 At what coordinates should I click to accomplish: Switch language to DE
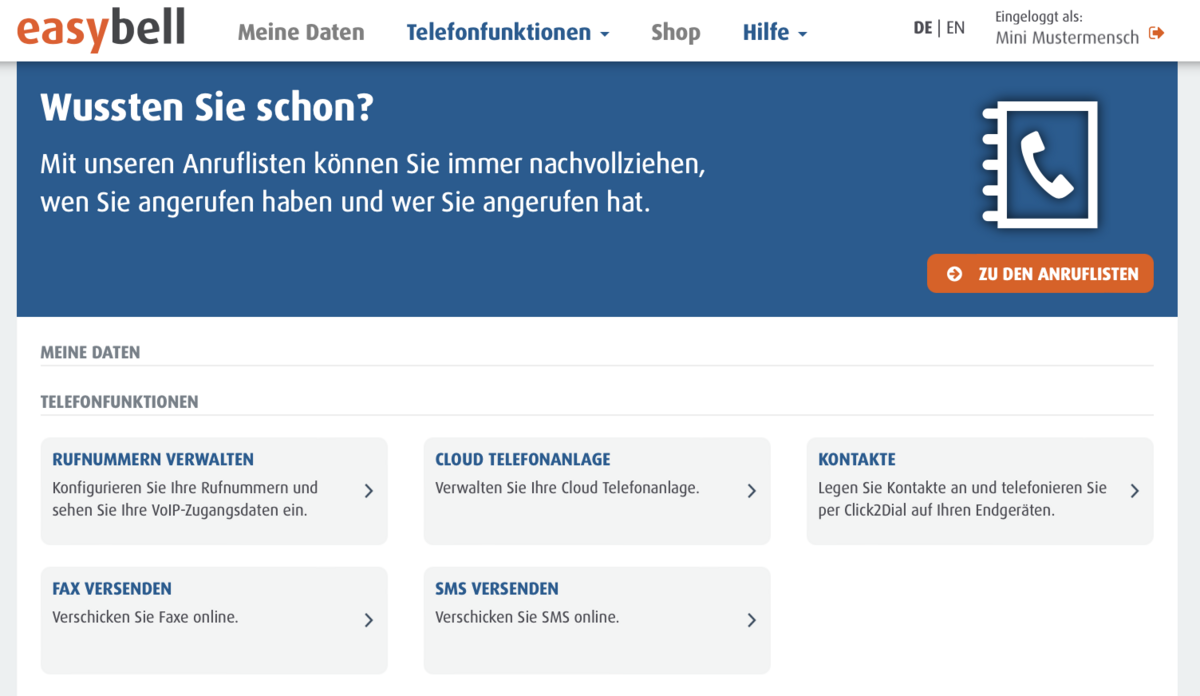[x=922, y=28]
